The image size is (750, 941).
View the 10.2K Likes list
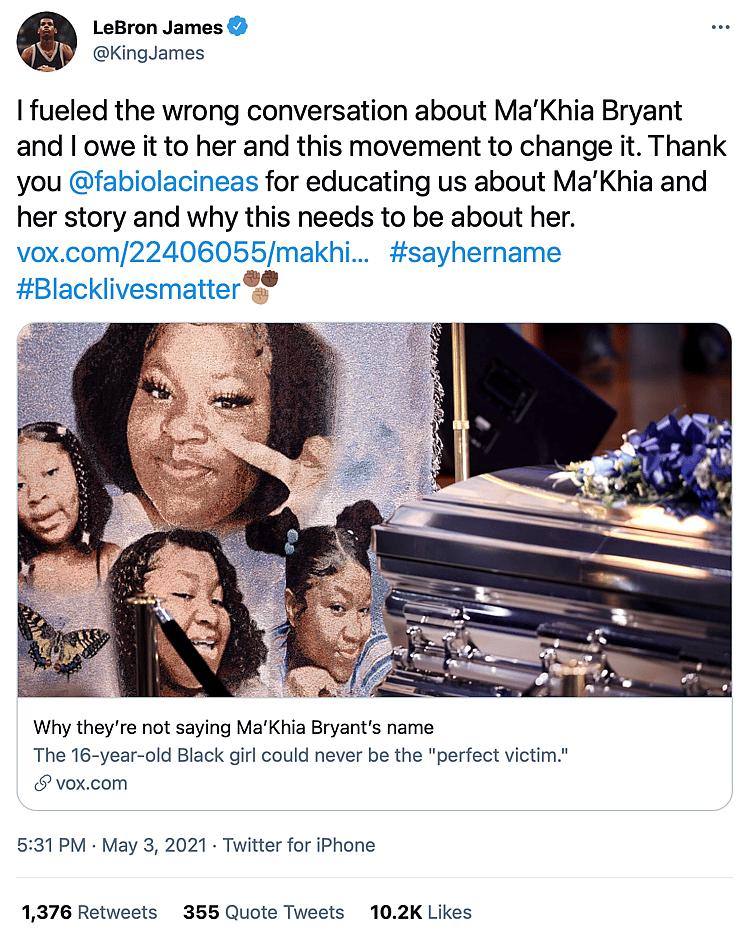(x=420, y=912)
